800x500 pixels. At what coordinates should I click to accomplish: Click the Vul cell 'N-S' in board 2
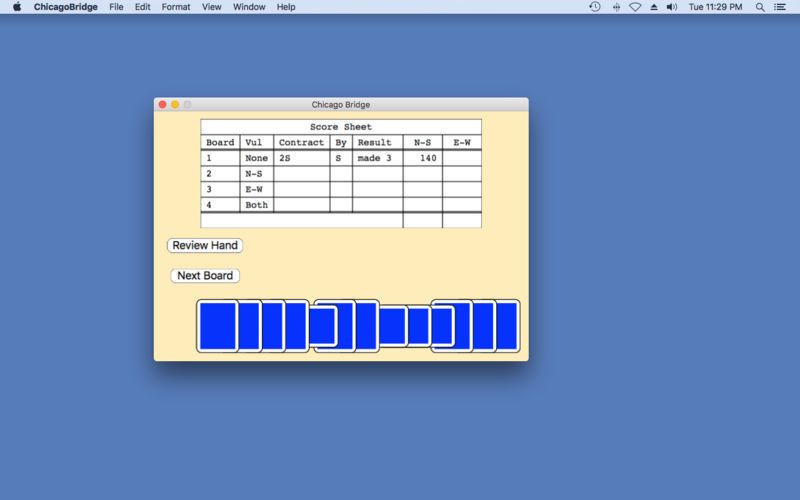(257, 174)
